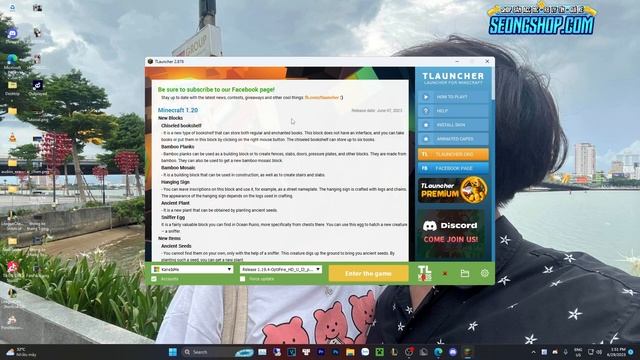Open Discord icon in taskbar
The height and width of the screenshot is (360, 640).
(453, 352)
